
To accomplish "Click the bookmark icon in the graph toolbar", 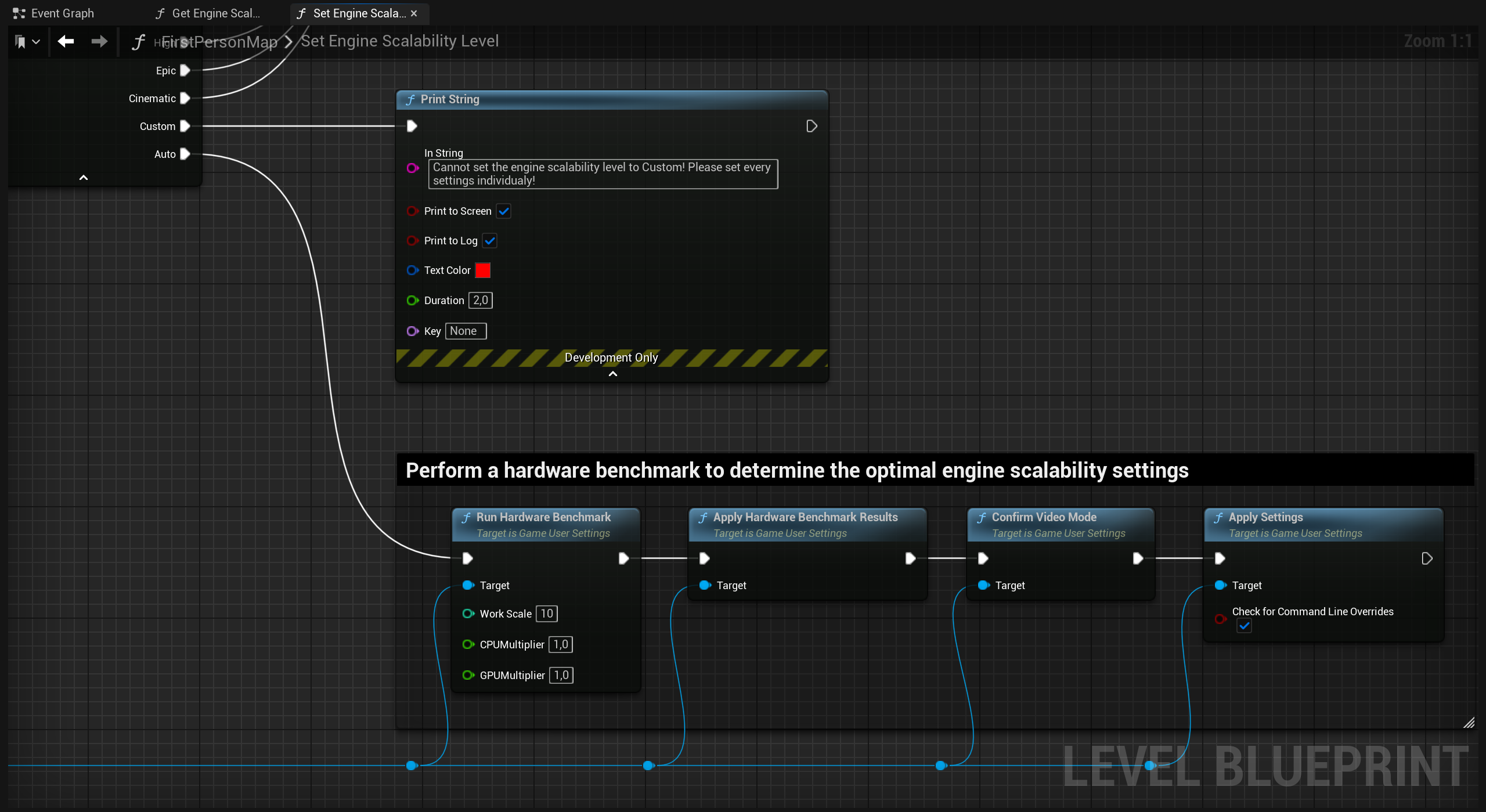I will point(20,41).
